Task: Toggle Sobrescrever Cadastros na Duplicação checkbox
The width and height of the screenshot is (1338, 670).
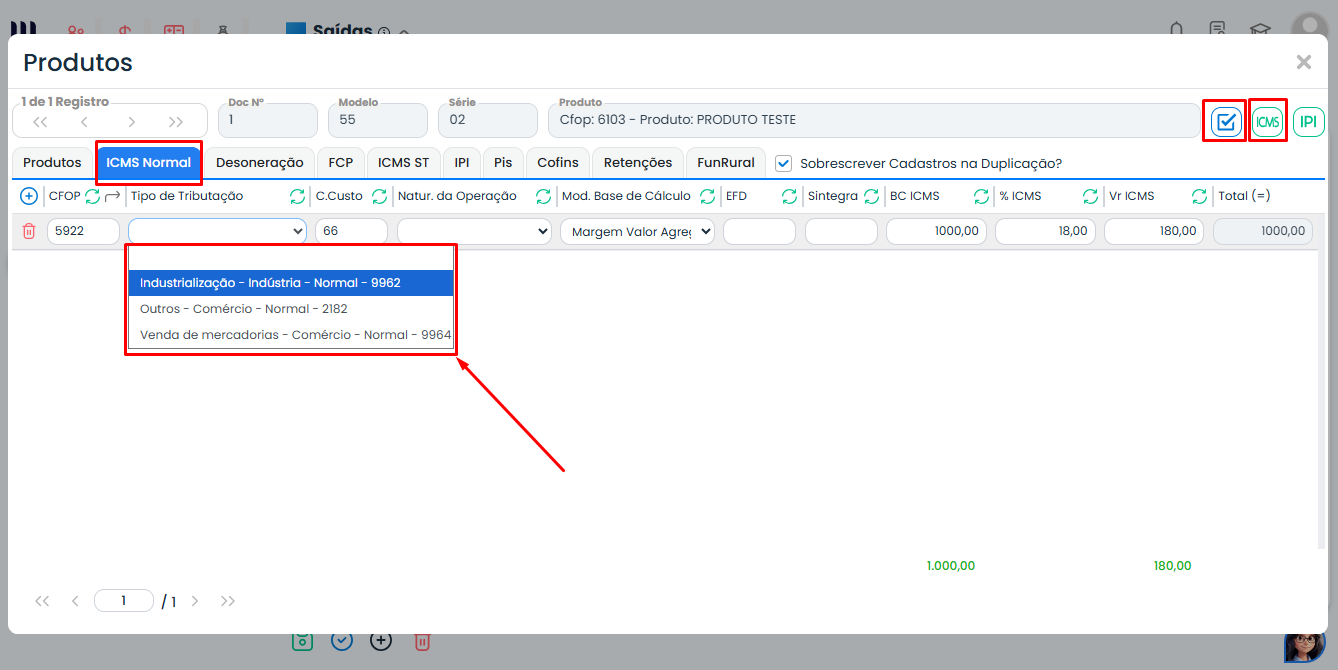Action: [784, 163]
